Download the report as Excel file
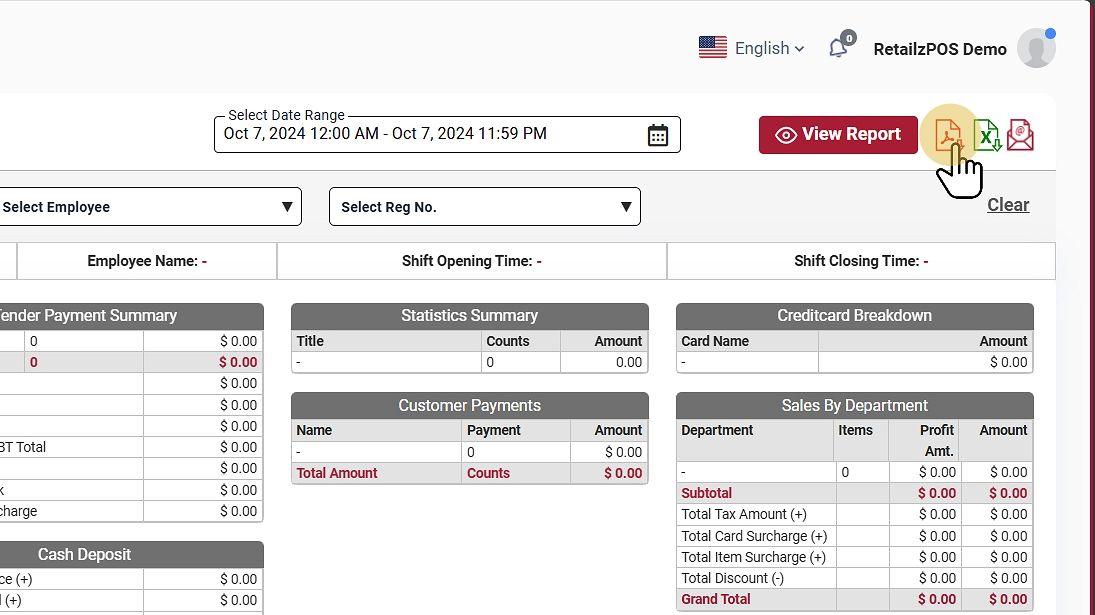This screenshot has height=615, width=1095. pos(987,135)
